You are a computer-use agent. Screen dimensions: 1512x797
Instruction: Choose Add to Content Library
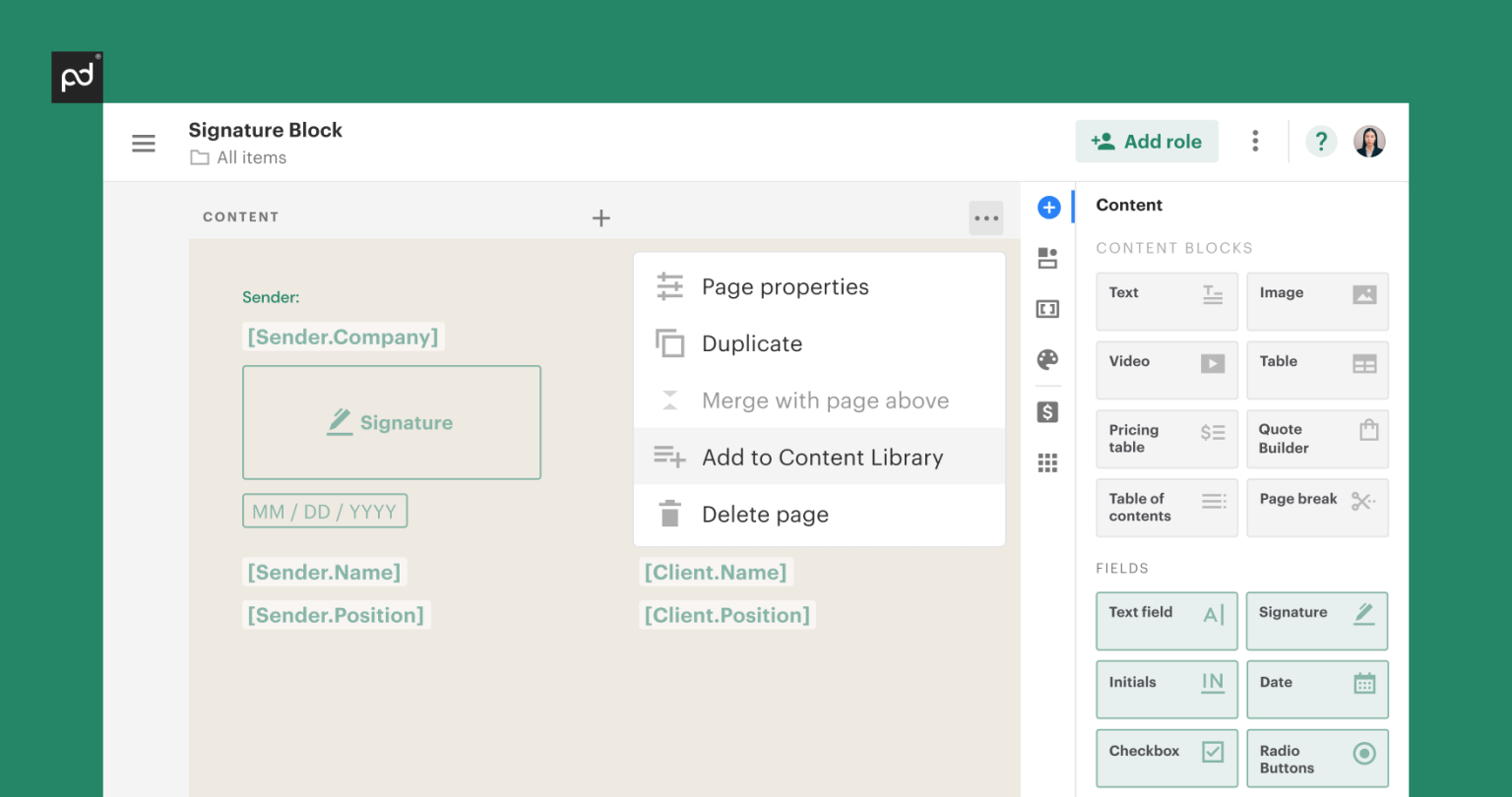click(820, 458)
